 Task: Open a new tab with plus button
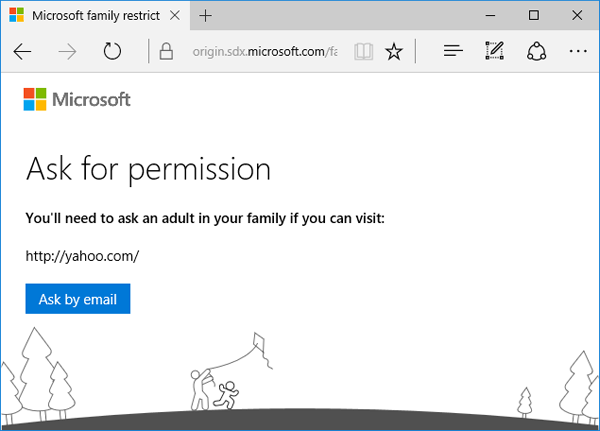206,16
